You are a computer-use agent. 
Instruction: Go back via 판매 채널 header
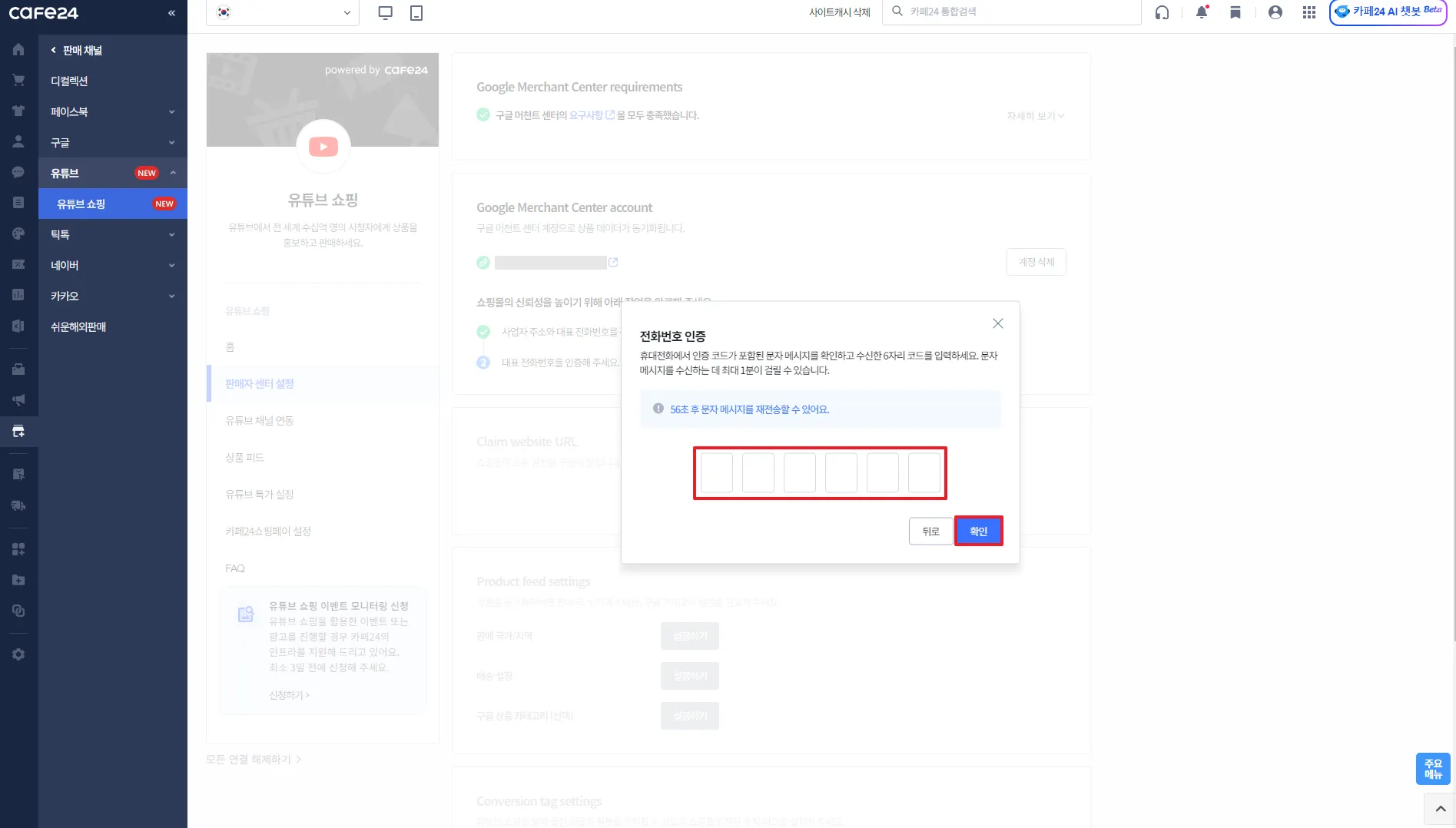pyautogui.click(x=77, y=50)
